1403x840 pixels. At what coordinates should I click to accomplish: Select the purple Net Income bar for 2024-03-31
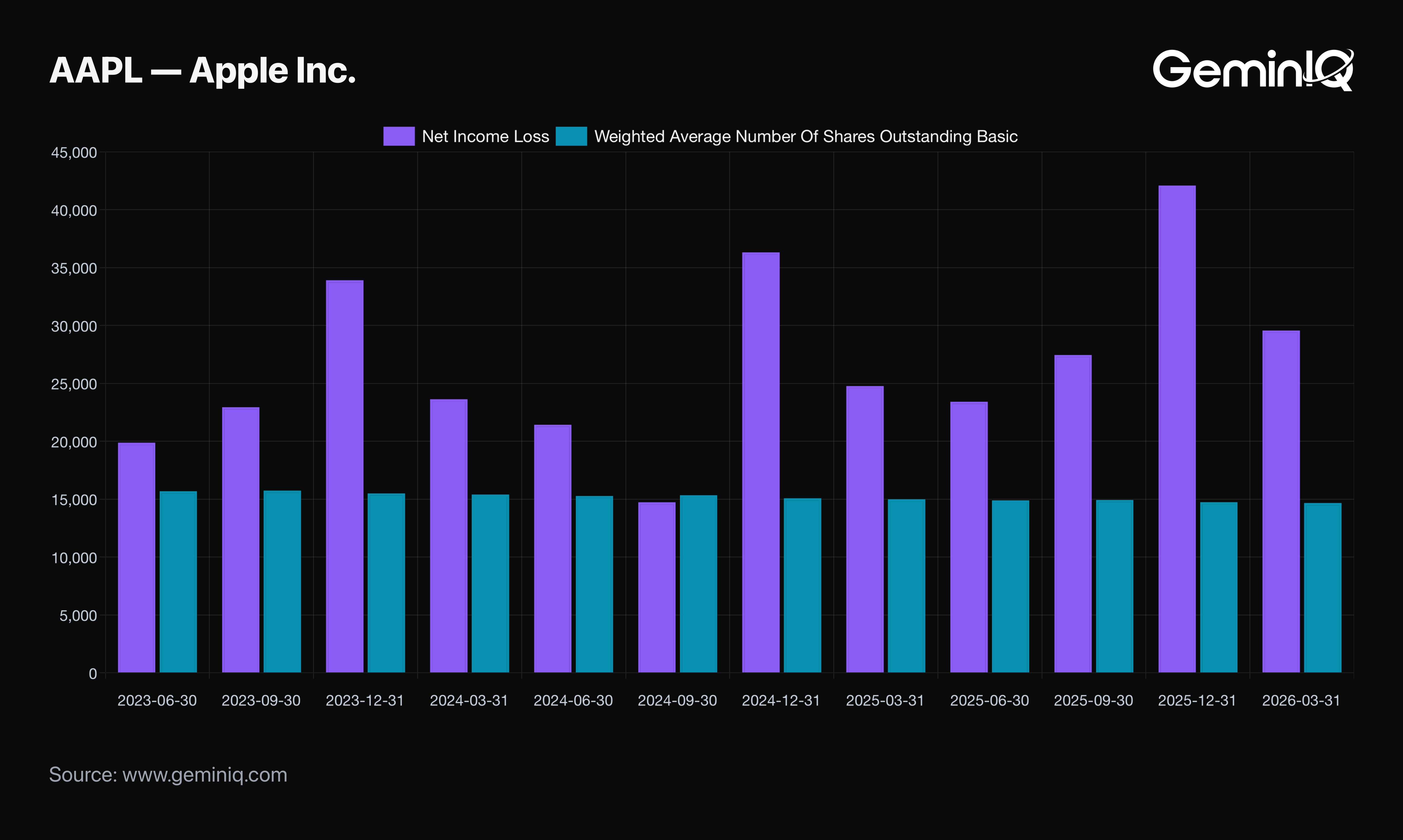[x=449, y=536]
